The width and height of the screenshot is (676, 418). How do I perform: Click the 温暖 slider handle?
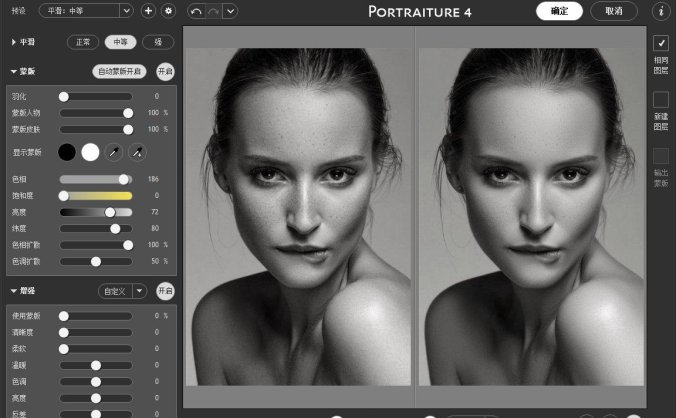pyautogui.click(x=96, y=365)
